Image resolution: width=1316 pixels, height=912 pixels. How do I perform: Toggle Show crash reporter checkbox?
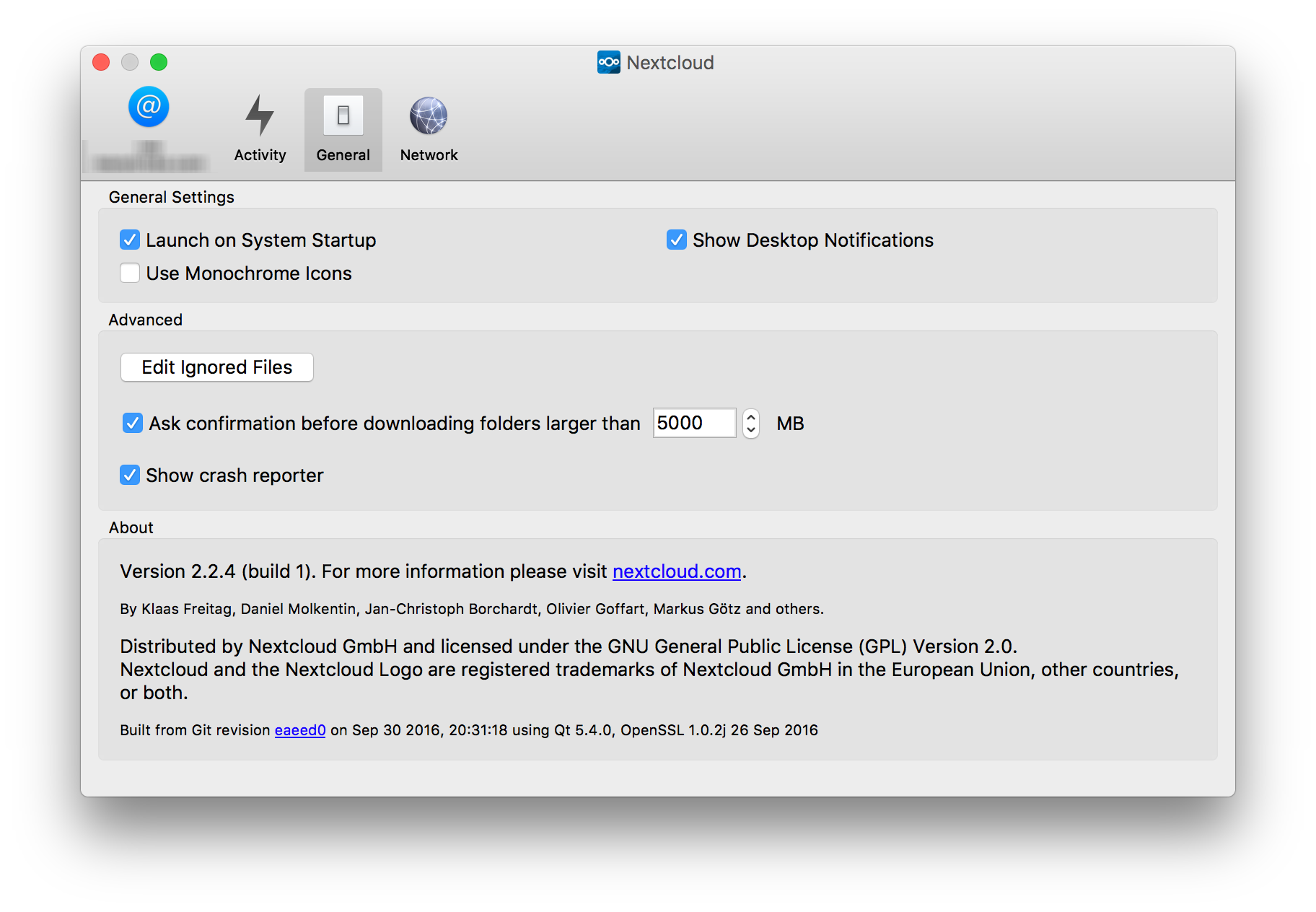pyautogui.click(x=130, y=475)
